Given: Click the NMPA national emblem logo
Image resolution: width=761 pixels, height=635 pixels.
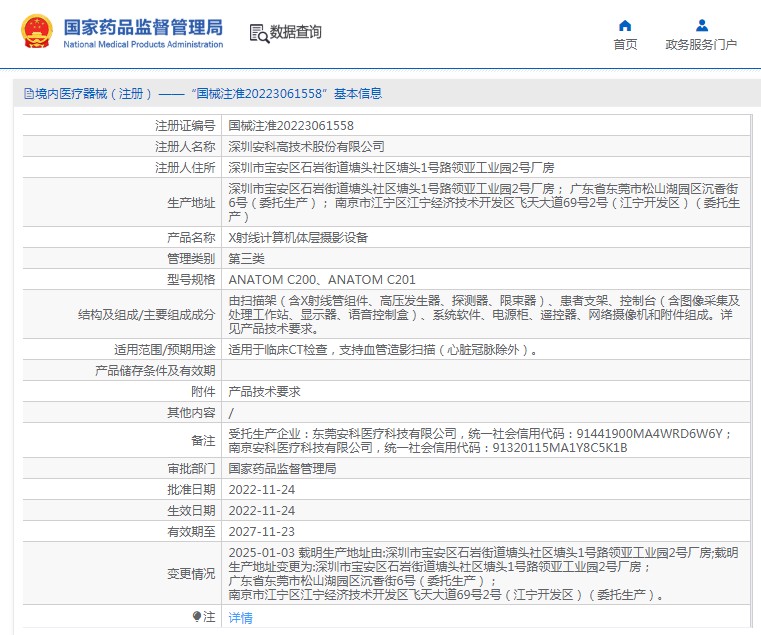Looking at the screenshot, I should pos(37,32).
